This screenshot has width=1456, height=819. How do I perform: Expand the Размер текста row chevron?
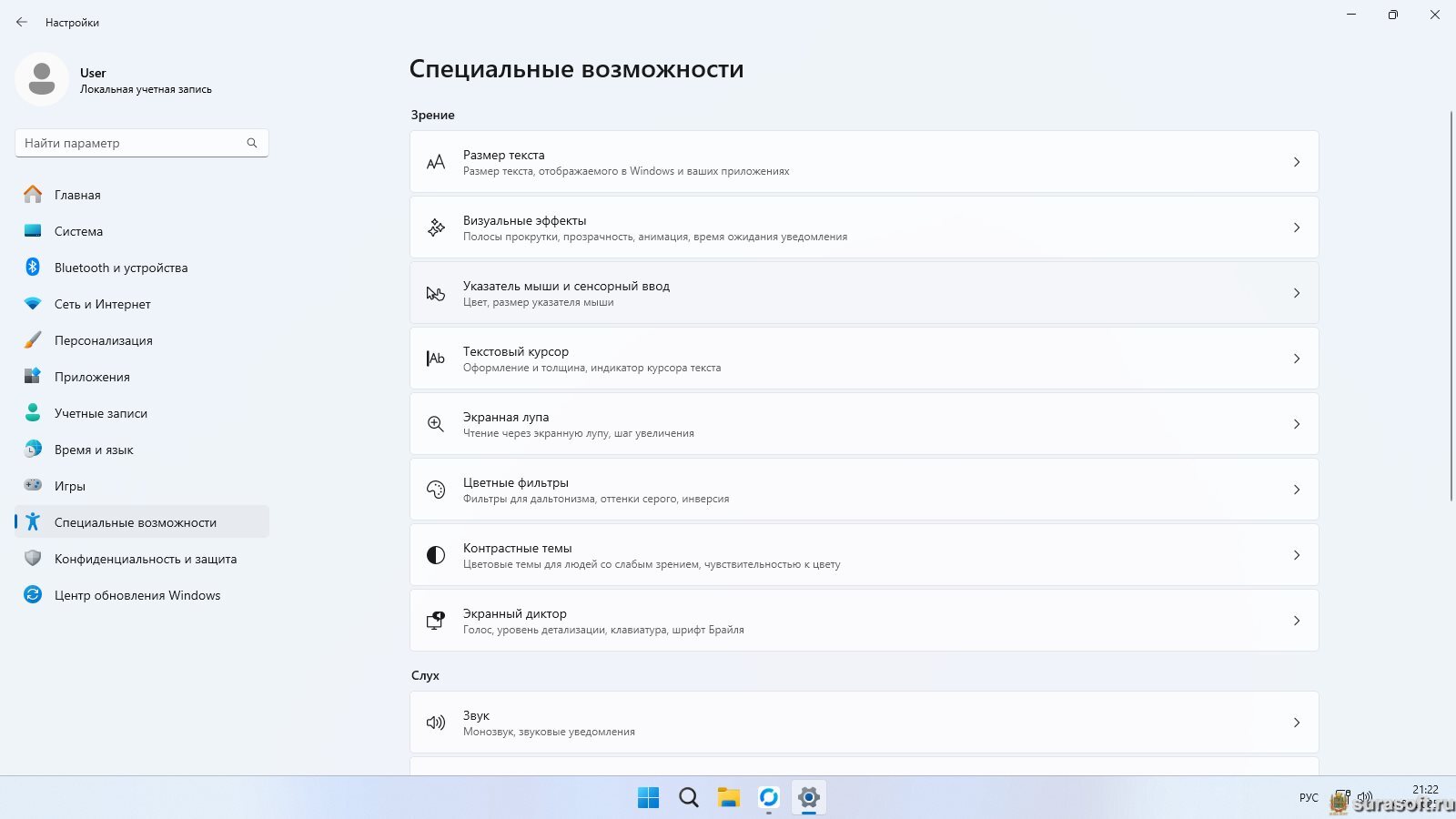pos(1296,162)
